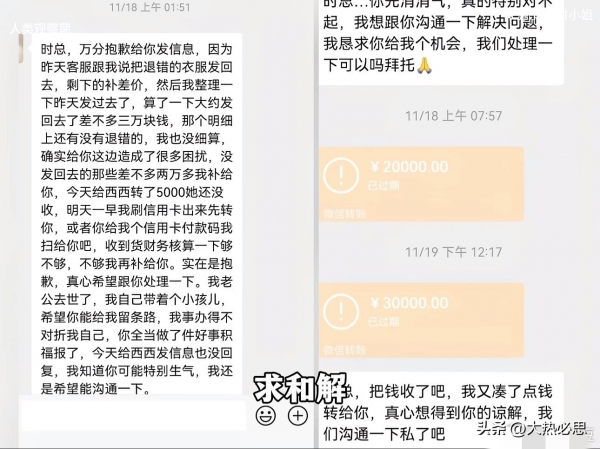The image size is (600, 449).
Task: Click the 人类观察菌 watermark
Action: click(40, 29)
